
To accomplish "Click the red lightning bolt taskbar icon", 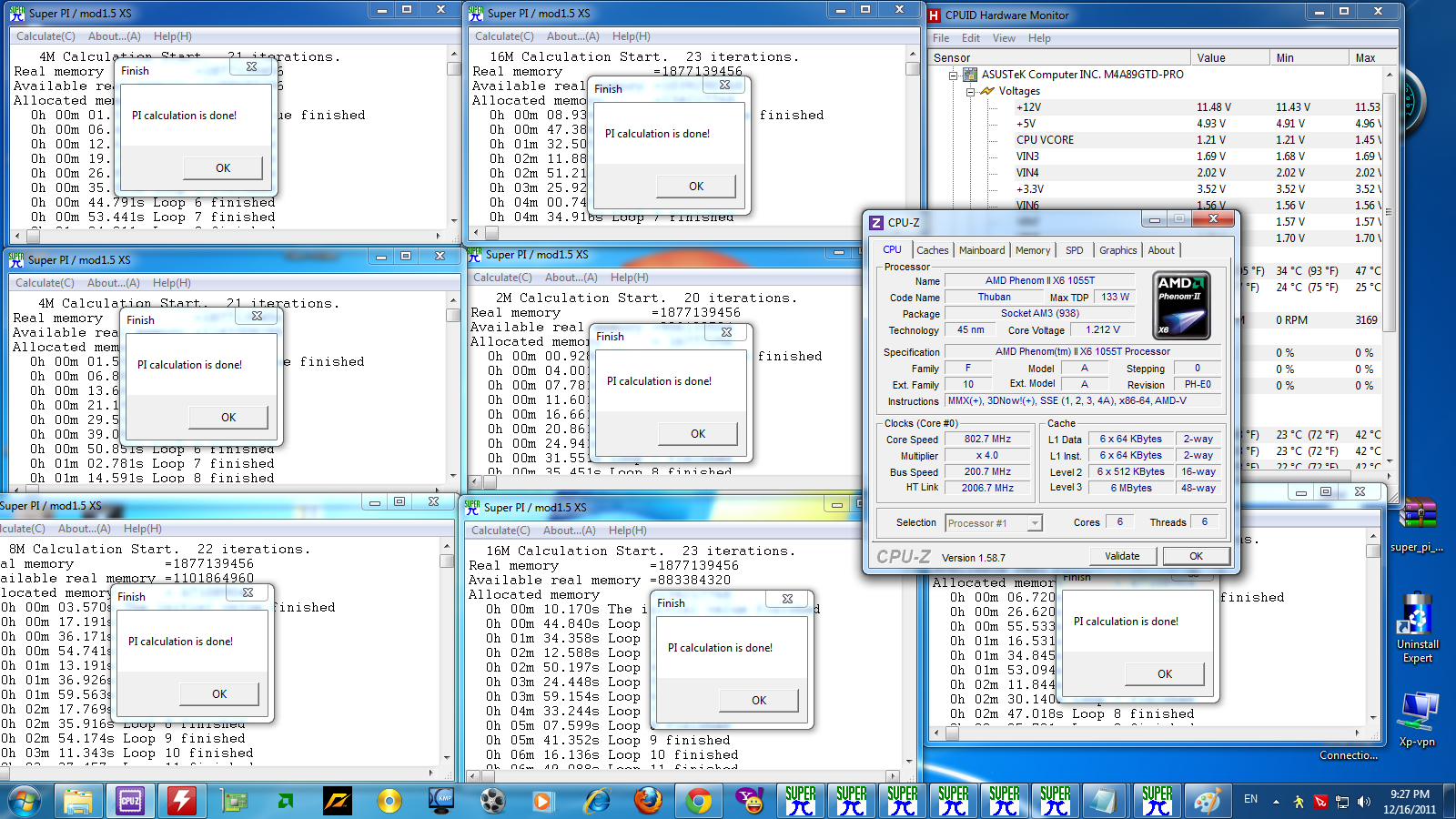I will [182, 801].
